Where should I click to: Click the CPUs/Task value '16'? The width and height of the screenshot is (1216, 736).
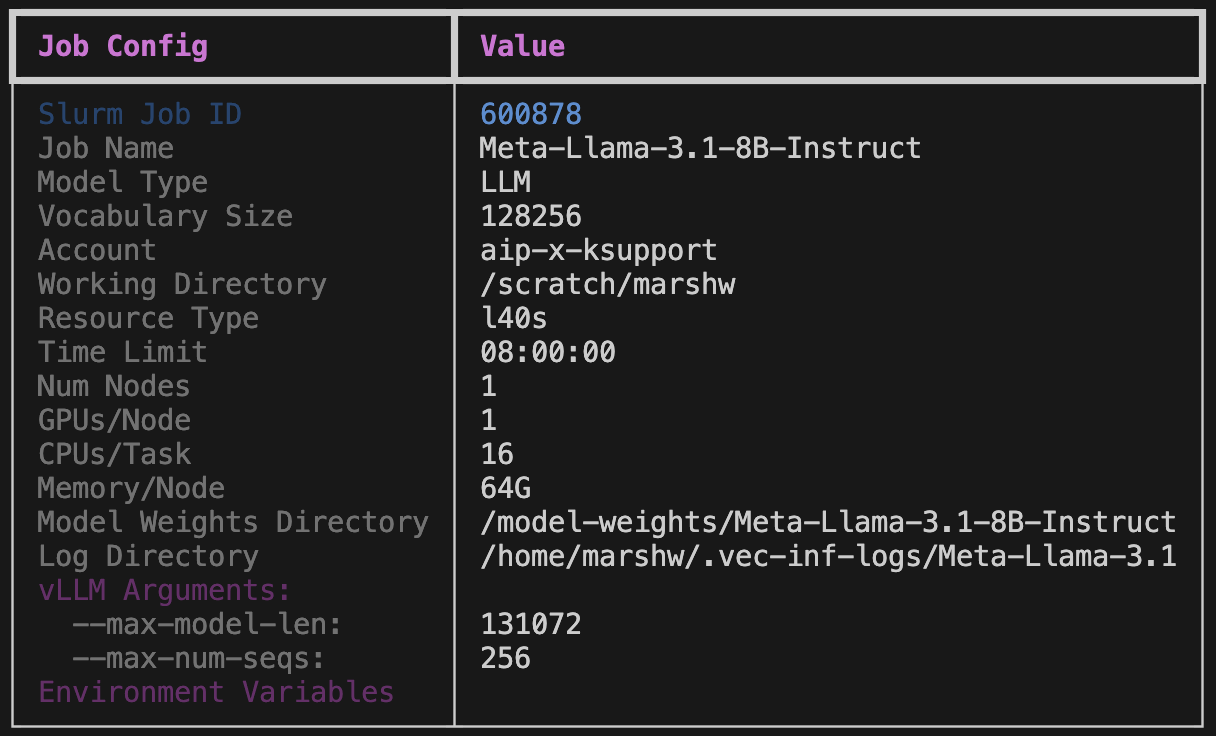tap(497, 454)
